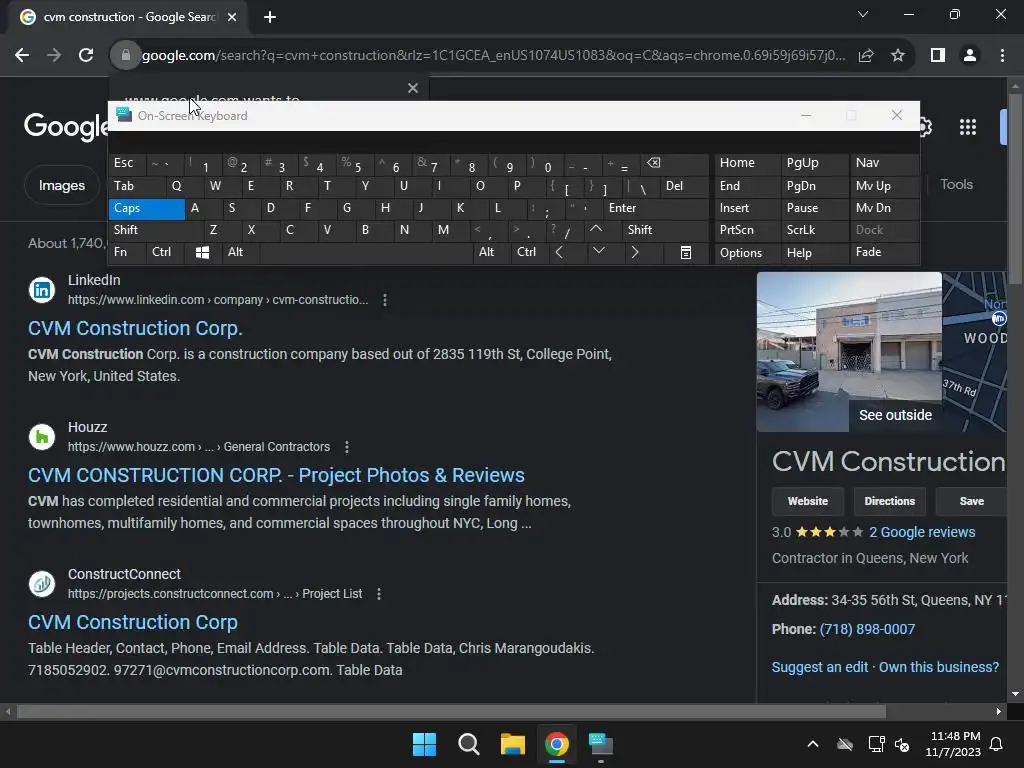Open Chrome tab search chevron

click(x=863, y=14)
